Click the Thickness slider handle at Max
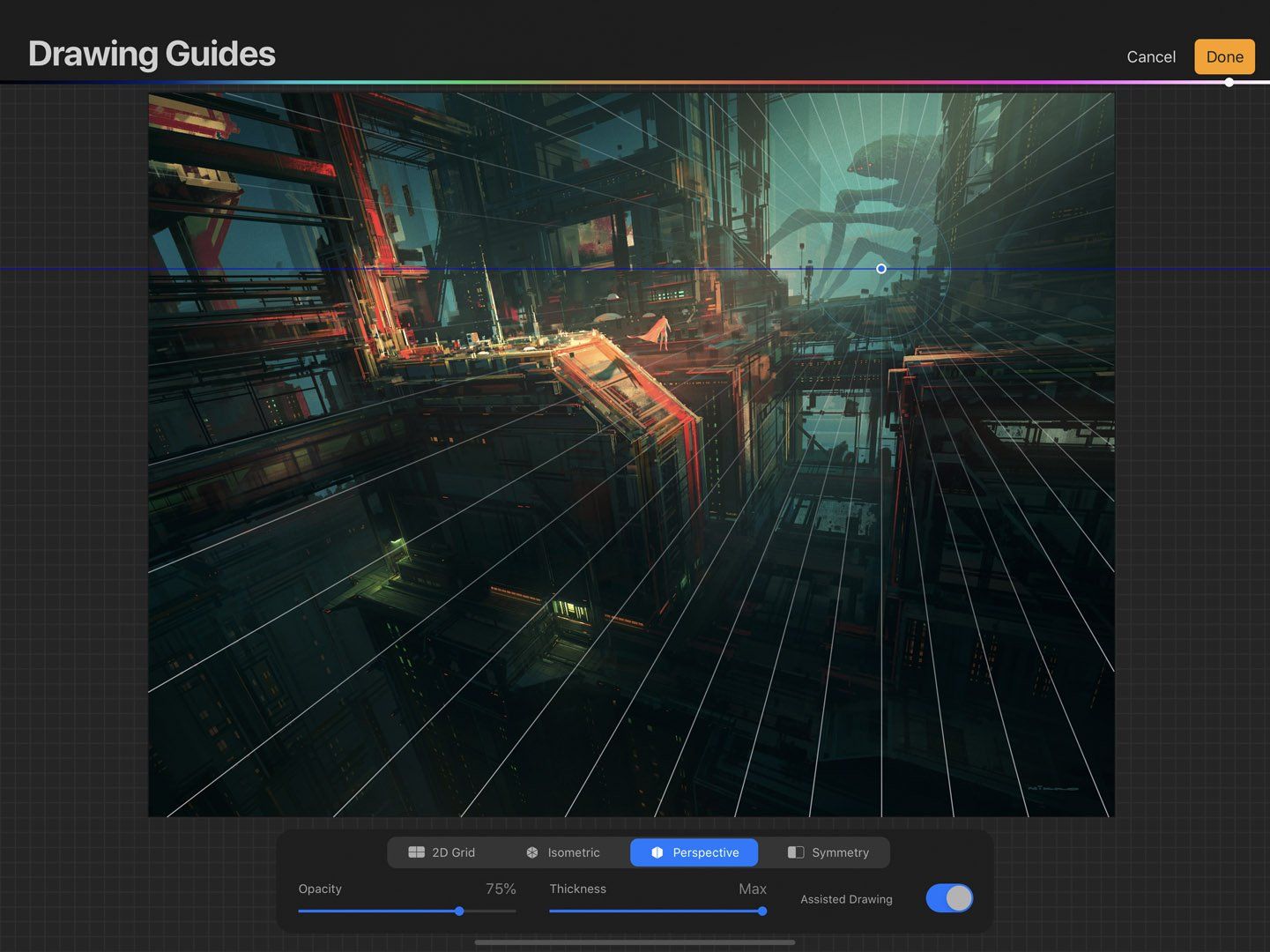The width and height of the screenshot is (1270, 952). click(x=762, y=911)
